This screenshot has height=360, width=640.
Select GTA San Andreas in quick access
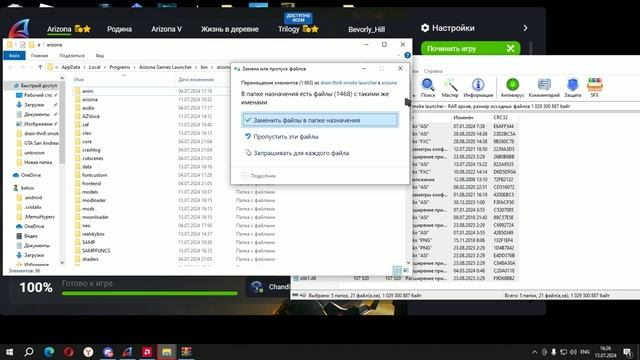point(41,143)
